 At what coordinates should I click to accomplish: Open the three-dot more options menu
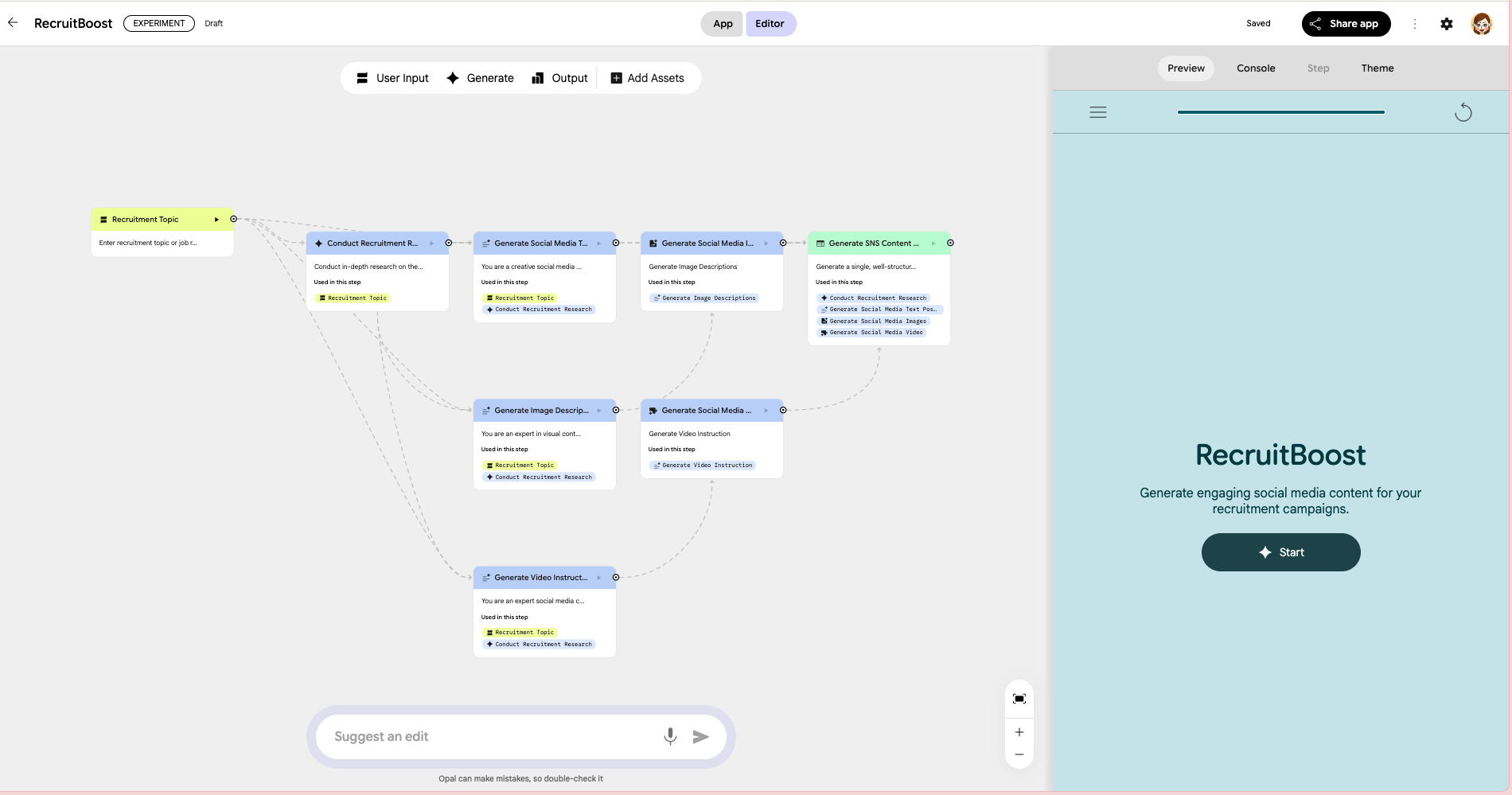pyautogui.click(x=1414, y=24)
